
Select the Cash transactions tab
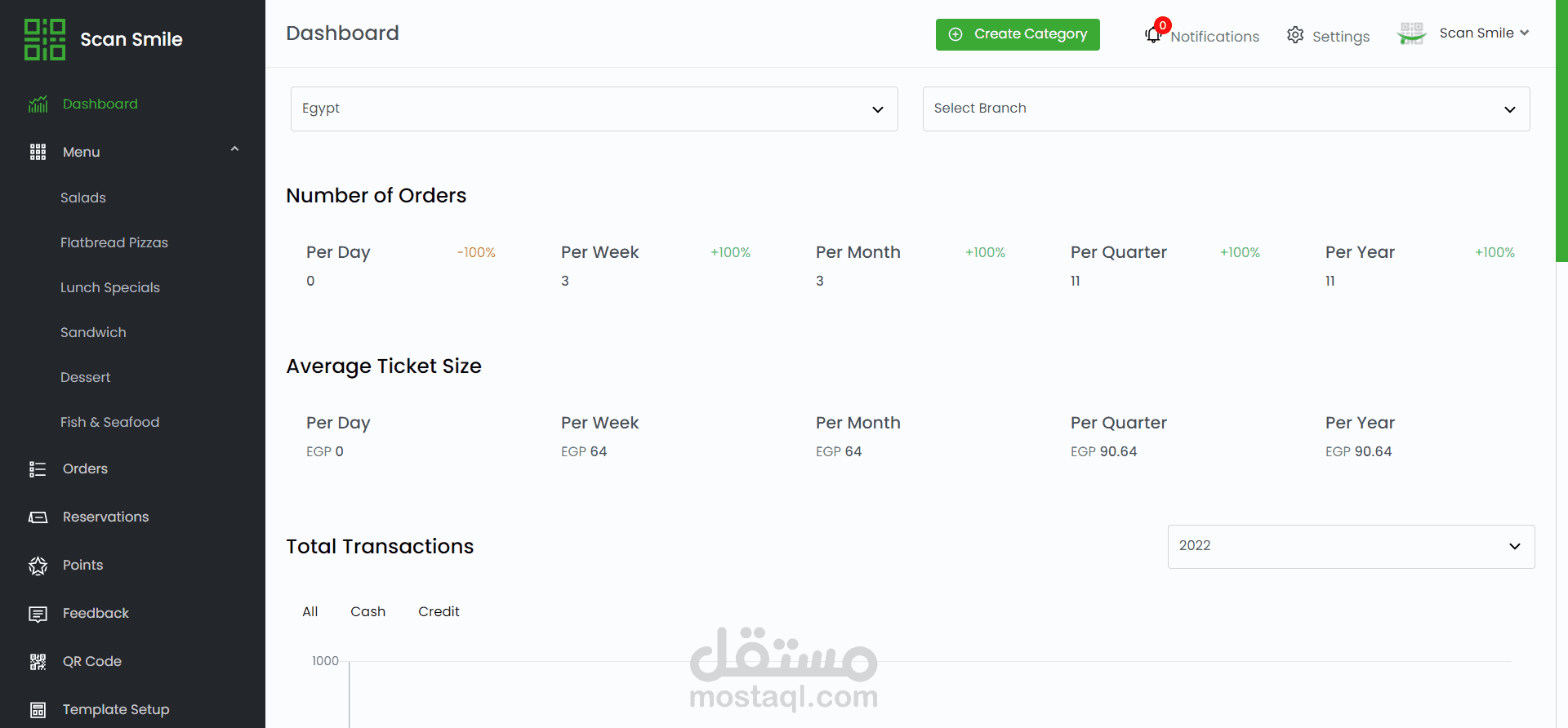click(367, 611)
